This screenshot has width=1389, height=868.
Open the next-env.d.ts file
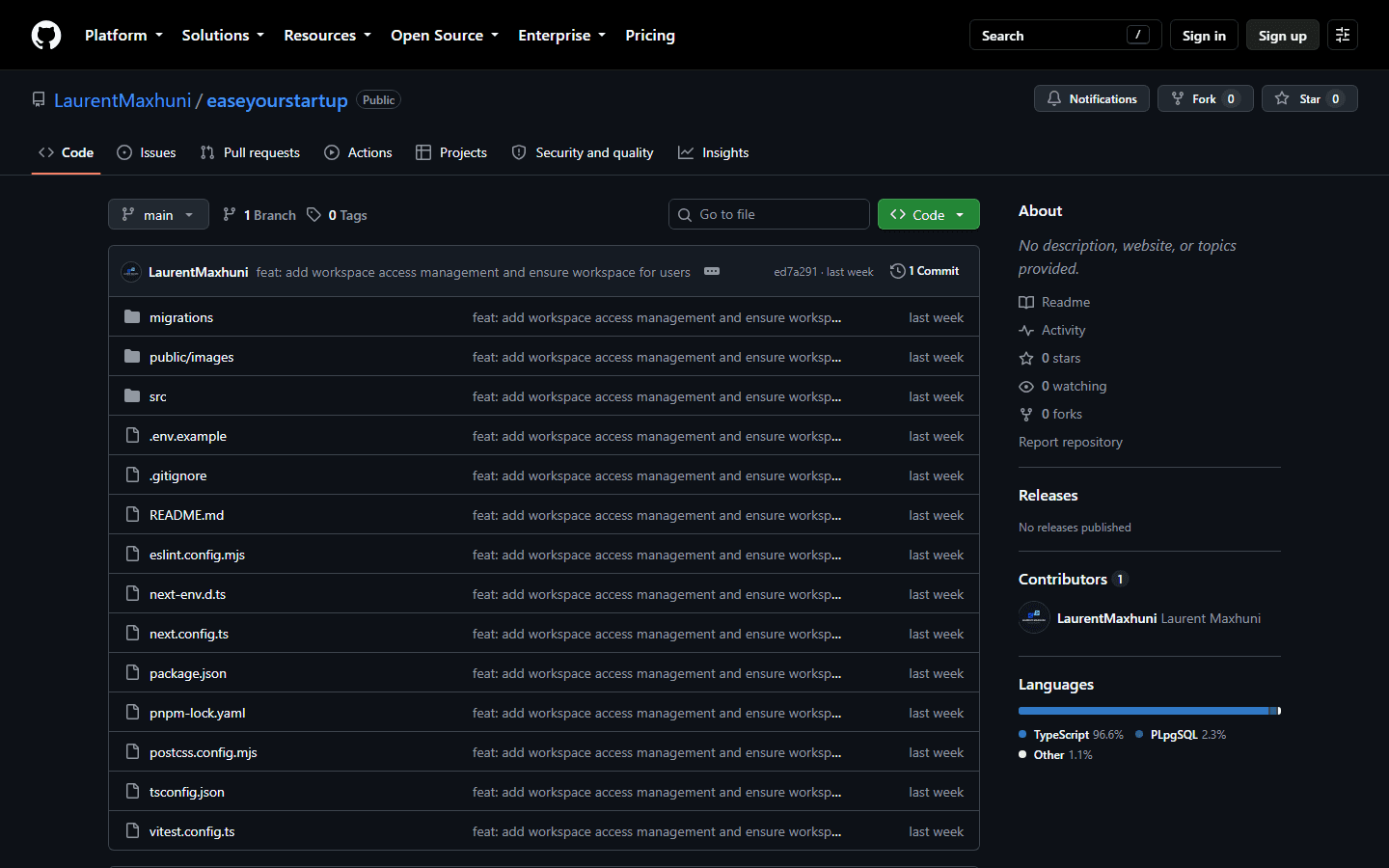pos(187,594)
